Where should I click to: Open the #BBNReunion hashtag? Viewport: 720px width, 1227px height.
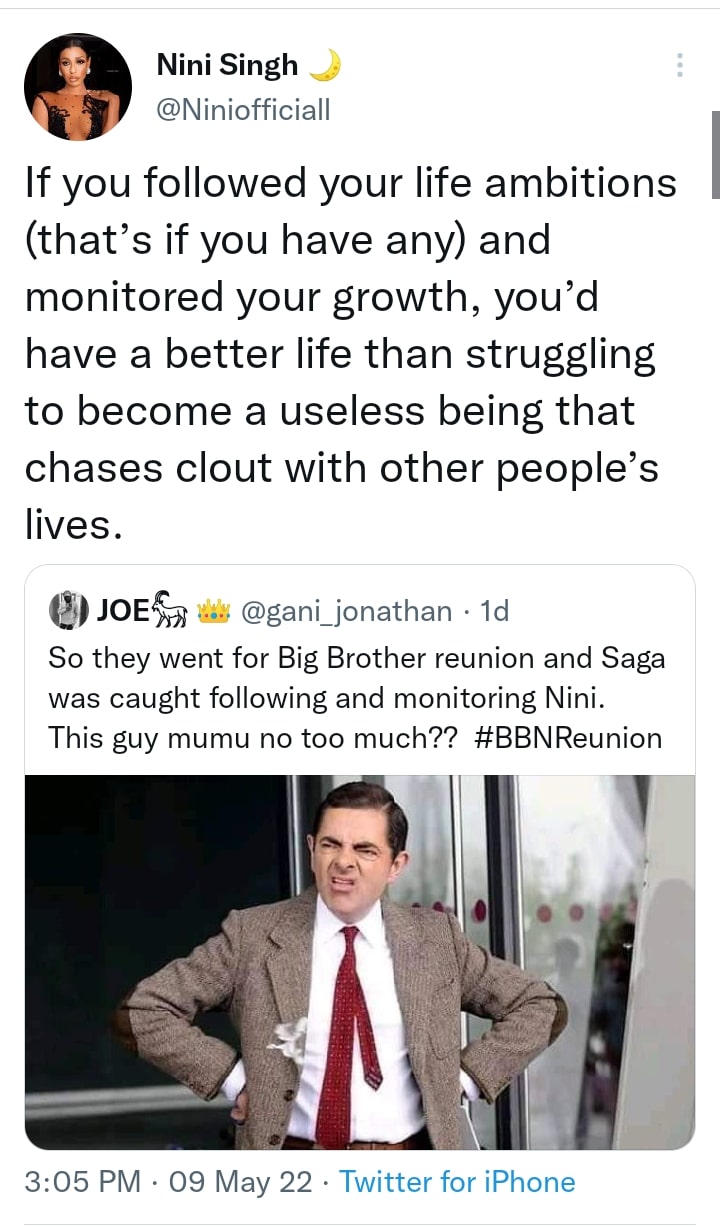(562, 738)
